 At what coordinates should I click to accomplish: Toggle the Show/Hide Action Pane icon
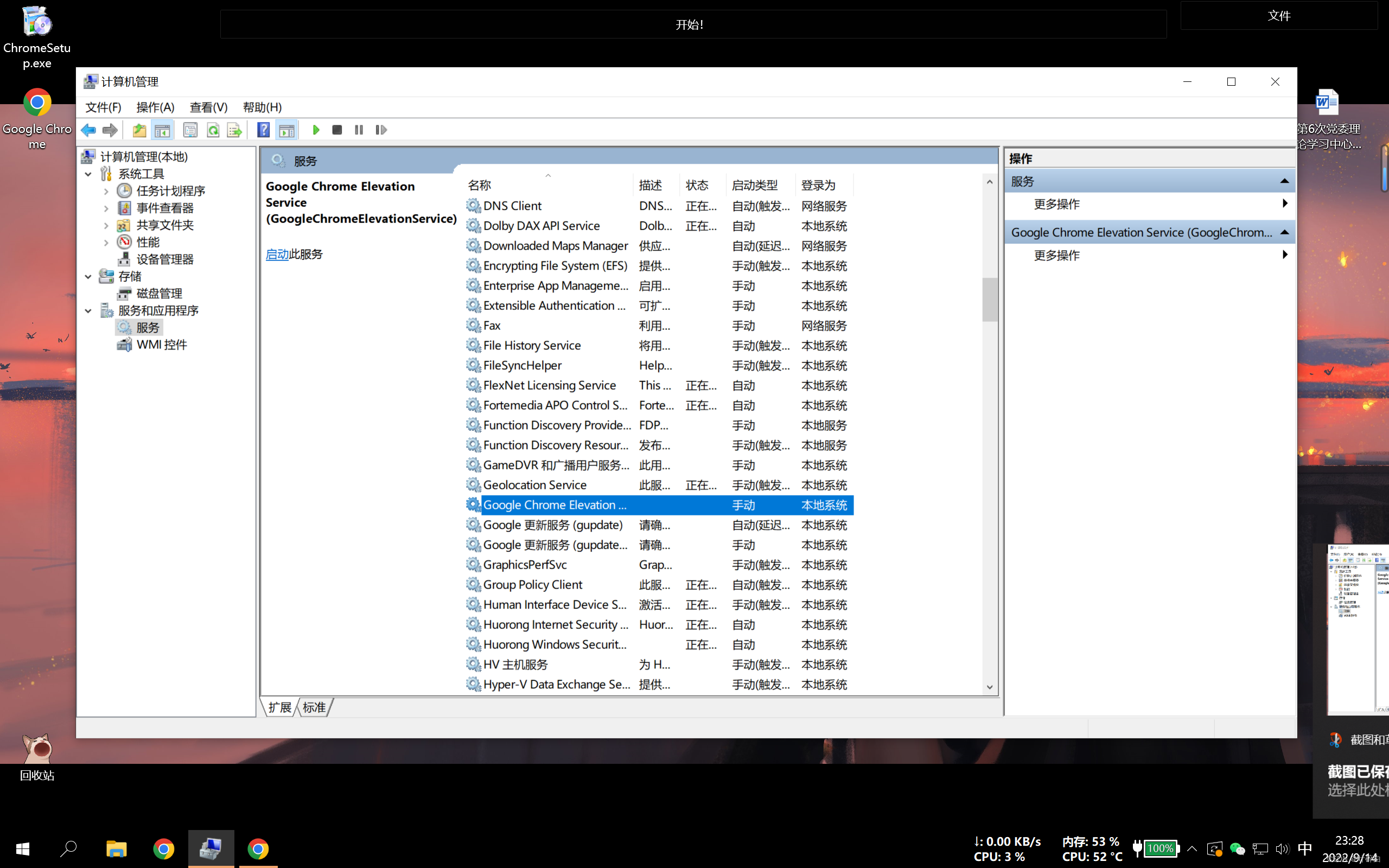tap(286, 130)
